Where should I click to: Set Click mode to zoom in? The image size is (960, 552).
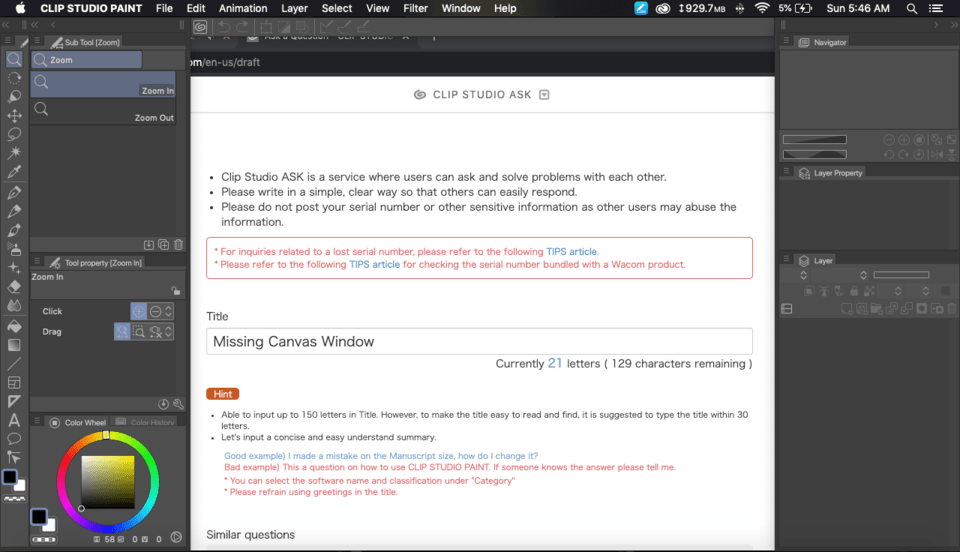(139, 311)
